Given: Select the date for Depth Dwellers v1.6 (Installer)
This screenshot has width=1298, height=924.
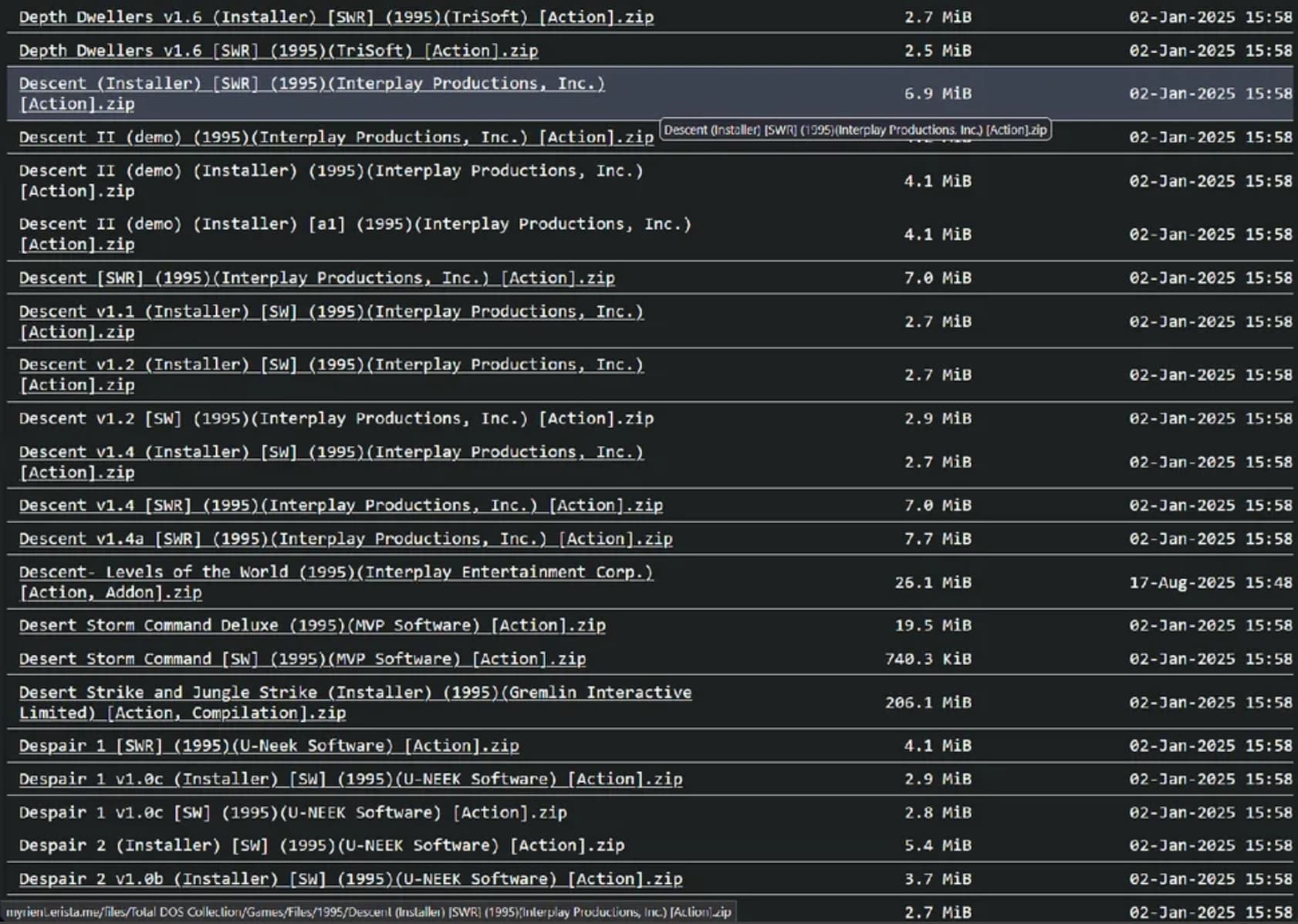Looking at the screenshot, I should (1211, 17).
